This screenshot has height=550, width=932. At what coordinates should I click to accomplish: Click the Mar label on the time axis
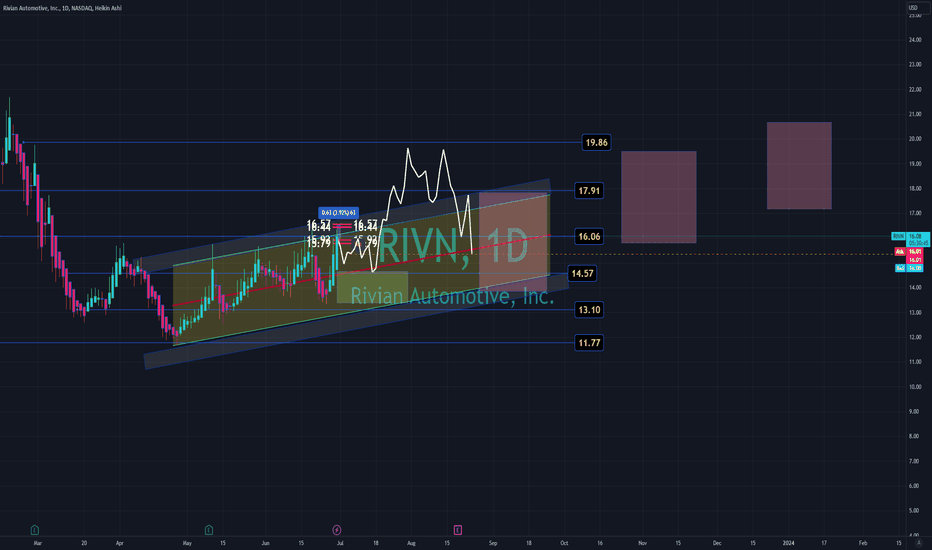point(37,543)
